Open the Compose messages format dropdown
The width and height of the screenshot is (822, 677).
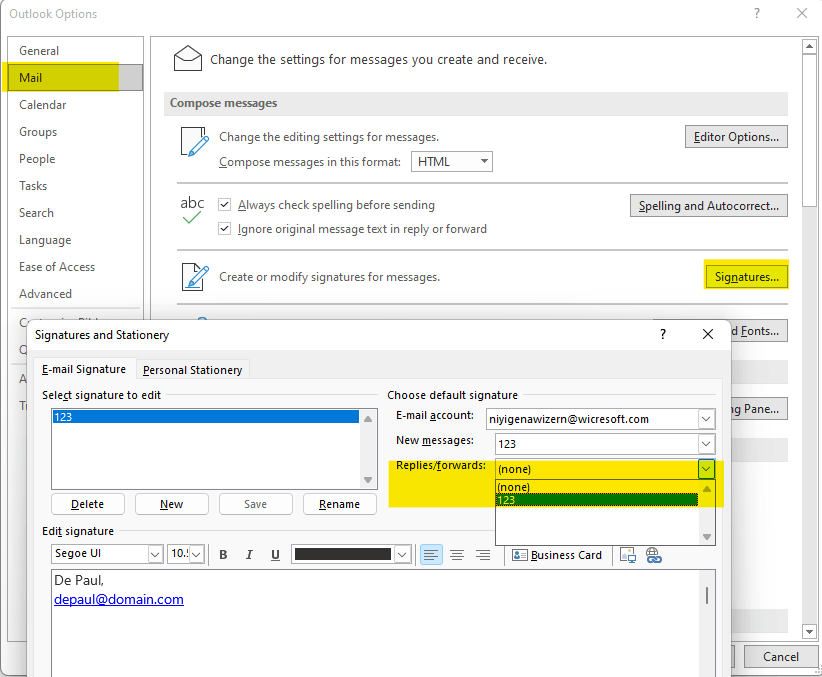pyautogui.click(x=484, y=160)
